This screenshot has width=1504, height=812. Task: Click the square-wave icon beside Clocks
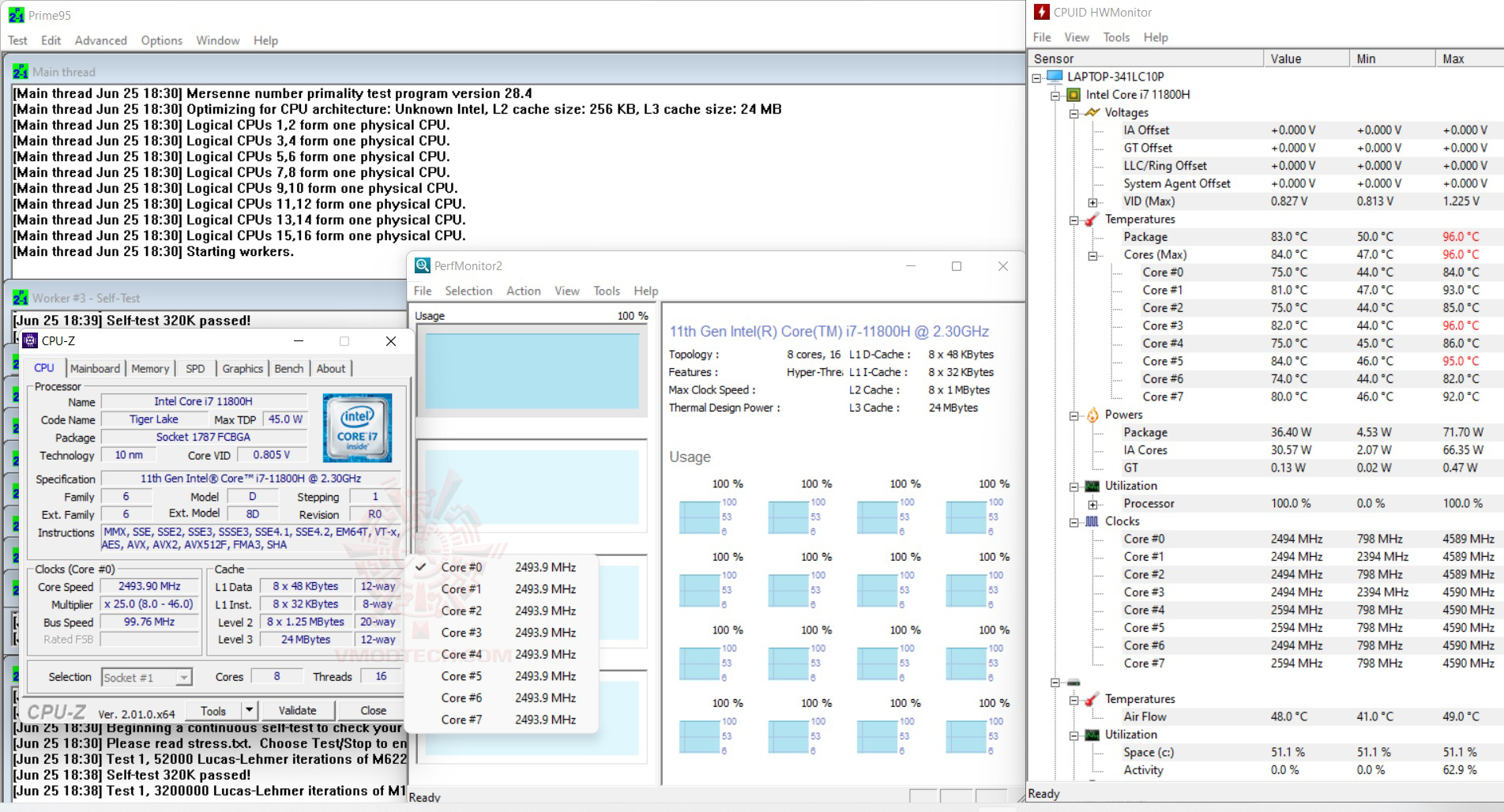(x=1092, y=521)
